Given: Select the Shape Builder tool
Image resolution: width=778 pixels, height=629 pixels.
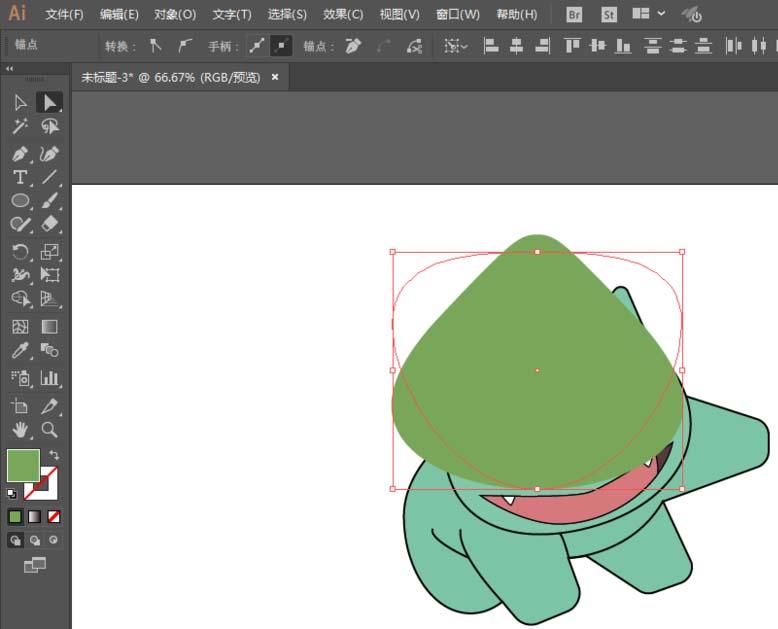Looking at the screenshot, I should [20, 299].
